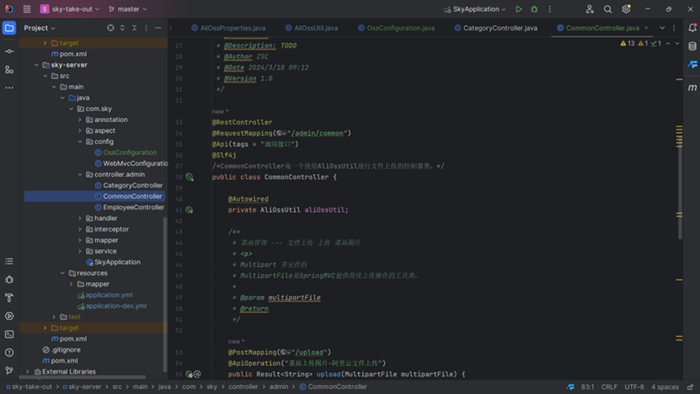Change line separator CRLF in status bar
The width and height of the screenshot is (700, 394).
pyautogui.click(x=609, y=387)
